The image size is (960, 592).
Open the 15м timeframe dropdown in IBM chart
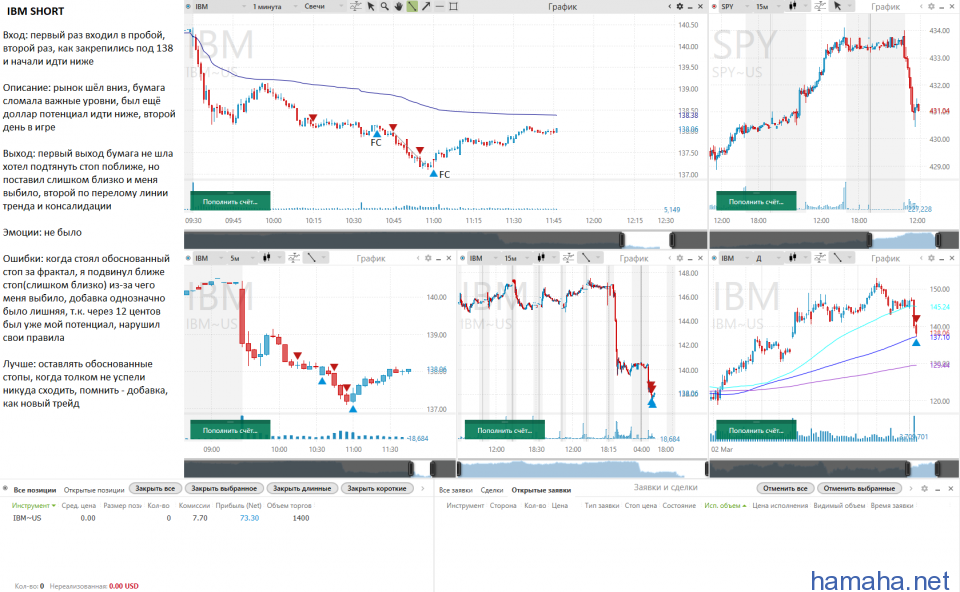[516, 258]
